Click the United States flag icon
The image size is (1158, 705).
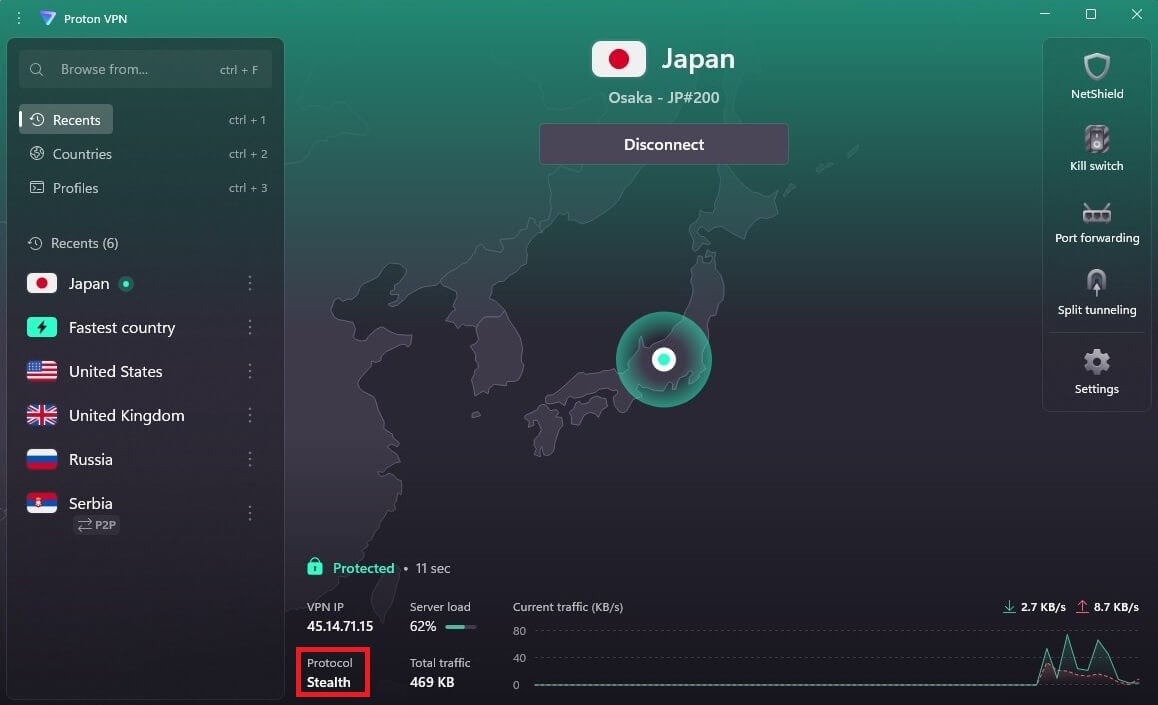tap(41, 371)
